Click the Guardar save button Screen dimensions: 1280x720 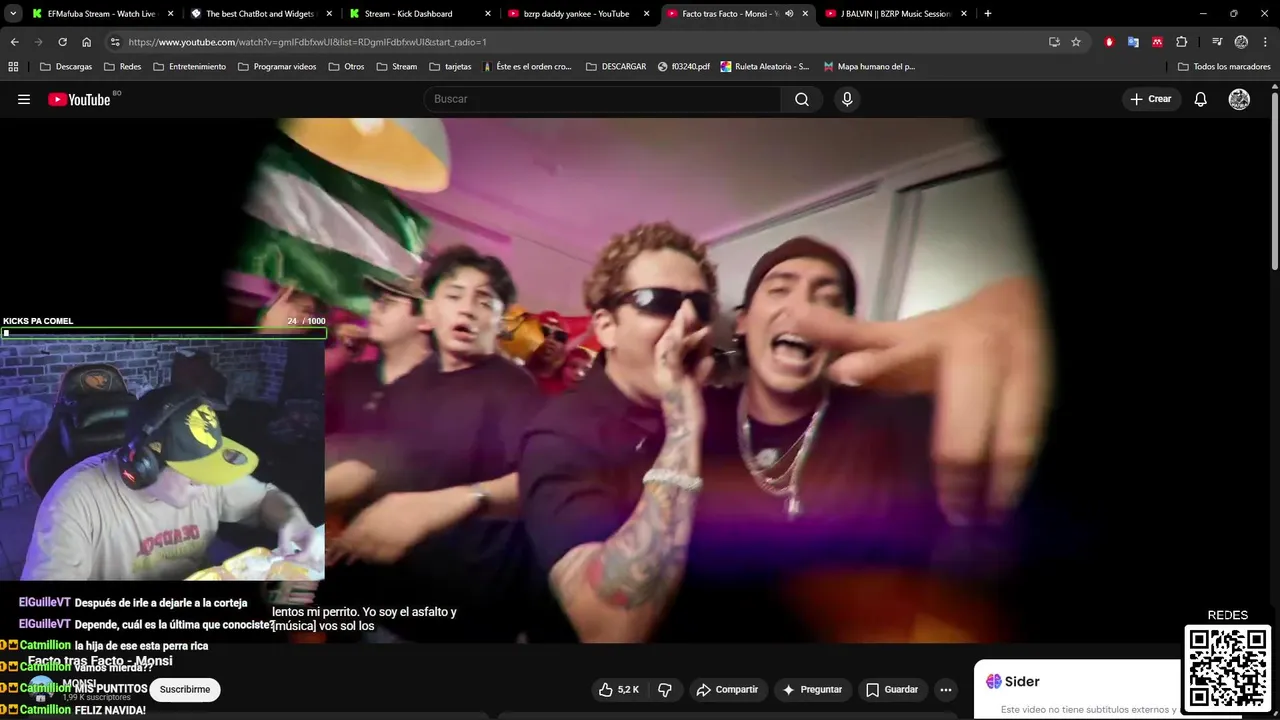pos(892,690)
